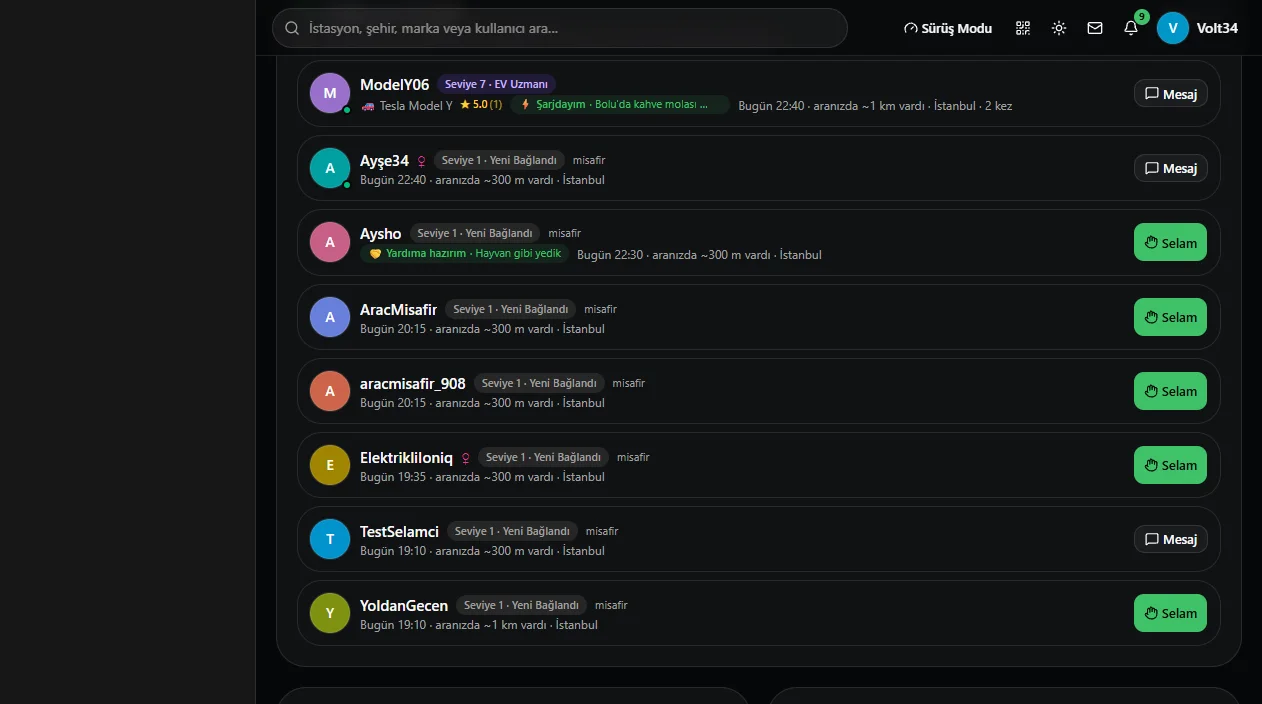This screenshot has height=704, width=1262.
Task: Open Şarjdayım status chip on ModelY06
Action: [620, 104]
